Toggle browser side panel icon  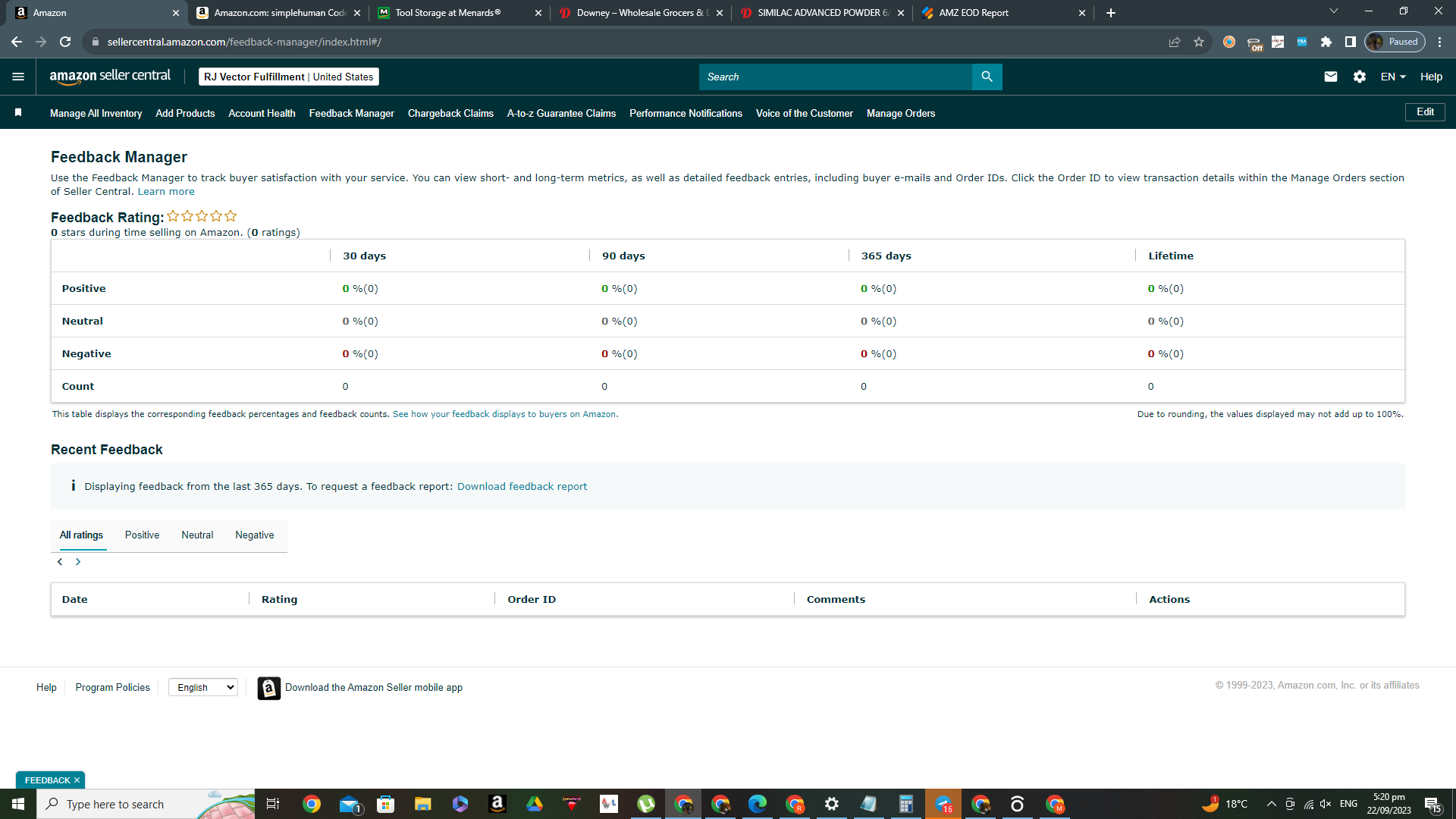[x=1351, y=42]
